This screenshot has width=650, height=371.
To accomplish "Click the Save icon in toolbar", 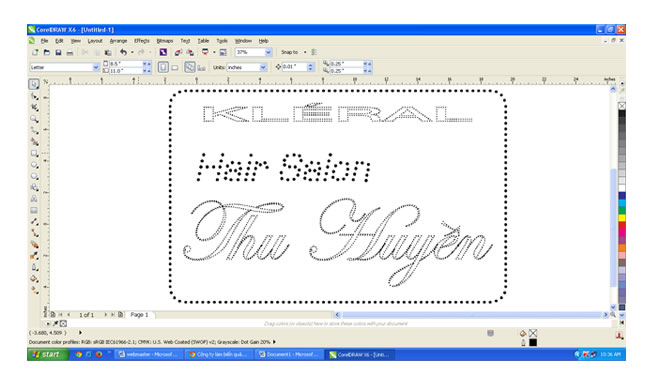I will (58, 53).
